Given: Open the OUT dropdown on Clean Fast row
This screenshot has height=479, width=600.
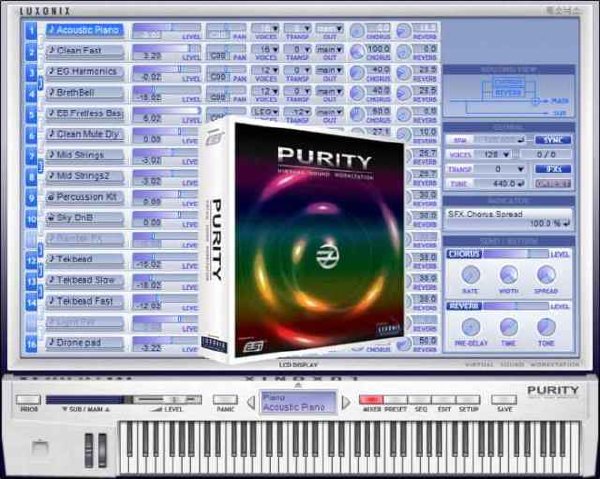Looking at the screenshot, I should click(329, 49).
